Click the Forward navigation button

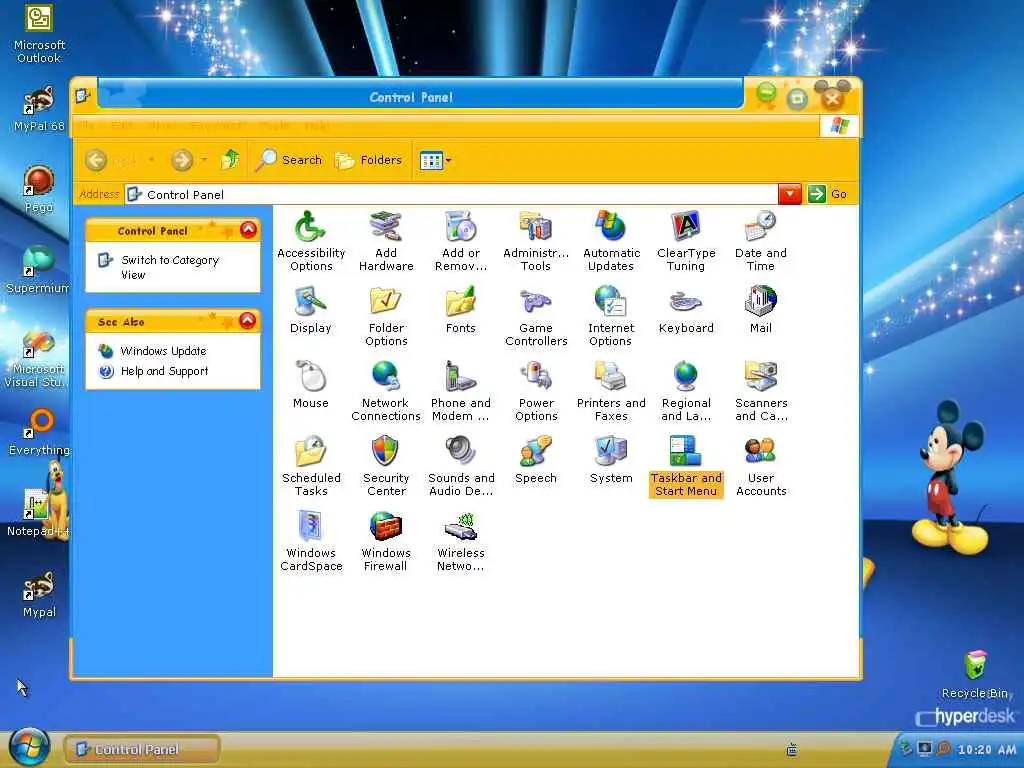coord(182,160)
